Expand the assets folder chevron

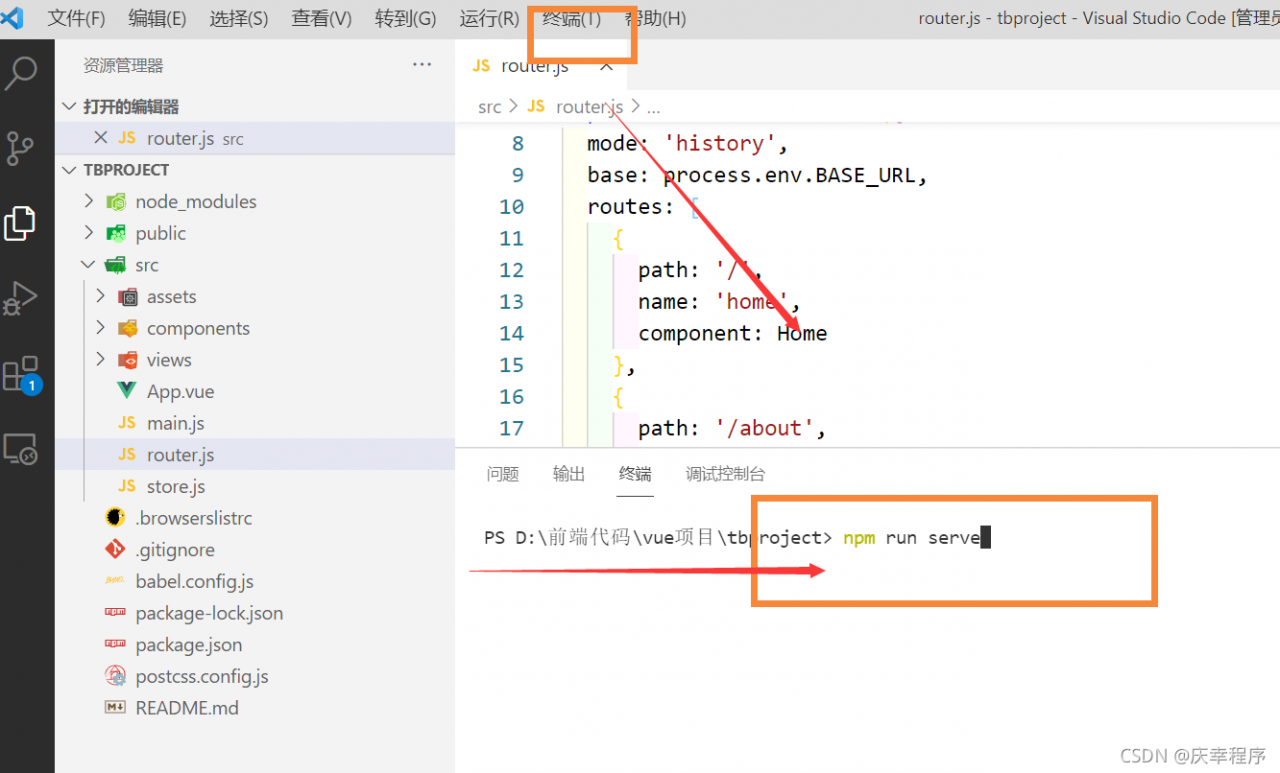(x=100, y=296)
